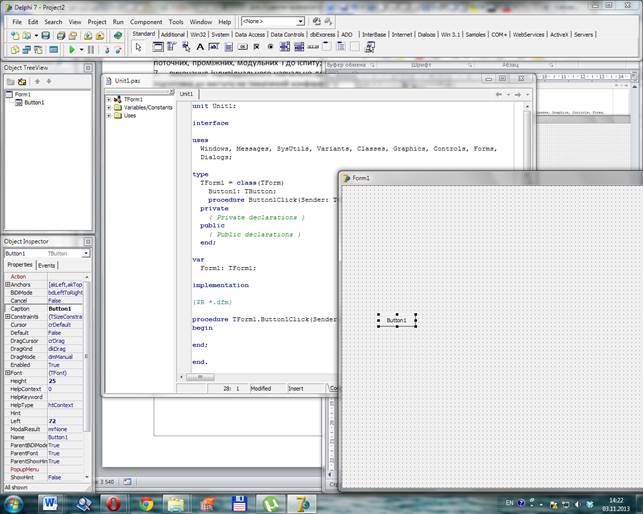The height and width of the screenshot is (514, 643).
Task: Click the View Form toolbar icon
Action: click(x=27, y=50)
